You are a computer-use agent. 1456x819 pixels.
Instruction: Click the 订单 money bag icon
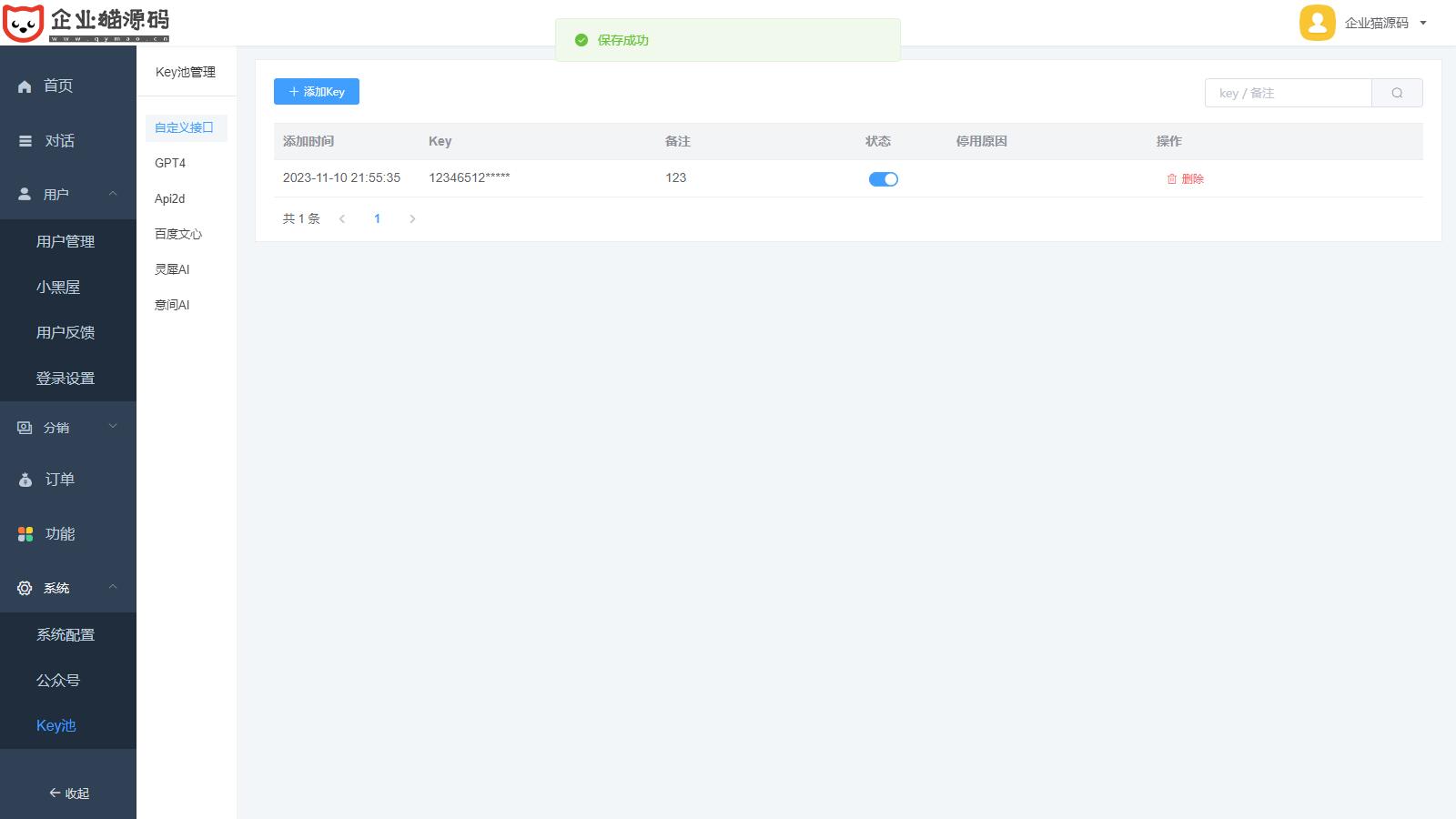[25, 480]
